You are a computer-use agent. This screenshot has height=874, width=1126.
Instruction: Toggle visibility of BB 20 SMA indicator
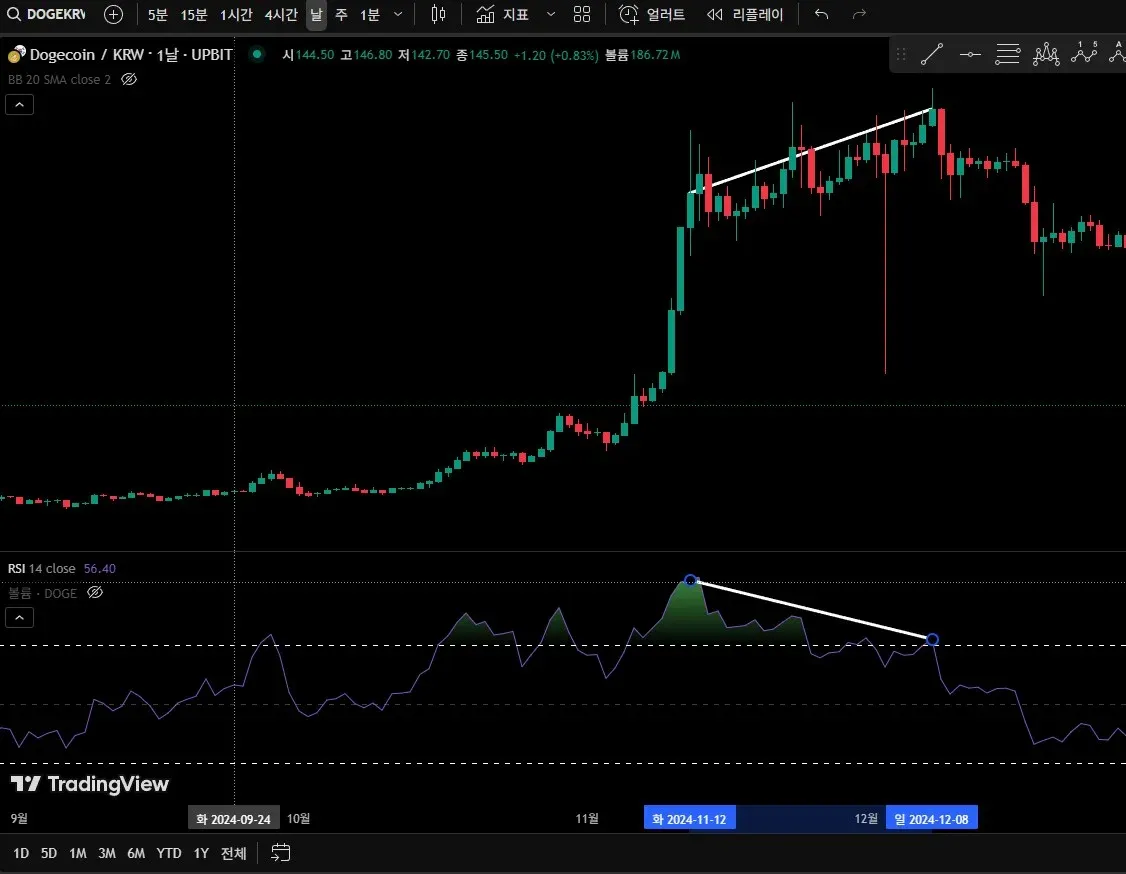click(x=129, y=80)
